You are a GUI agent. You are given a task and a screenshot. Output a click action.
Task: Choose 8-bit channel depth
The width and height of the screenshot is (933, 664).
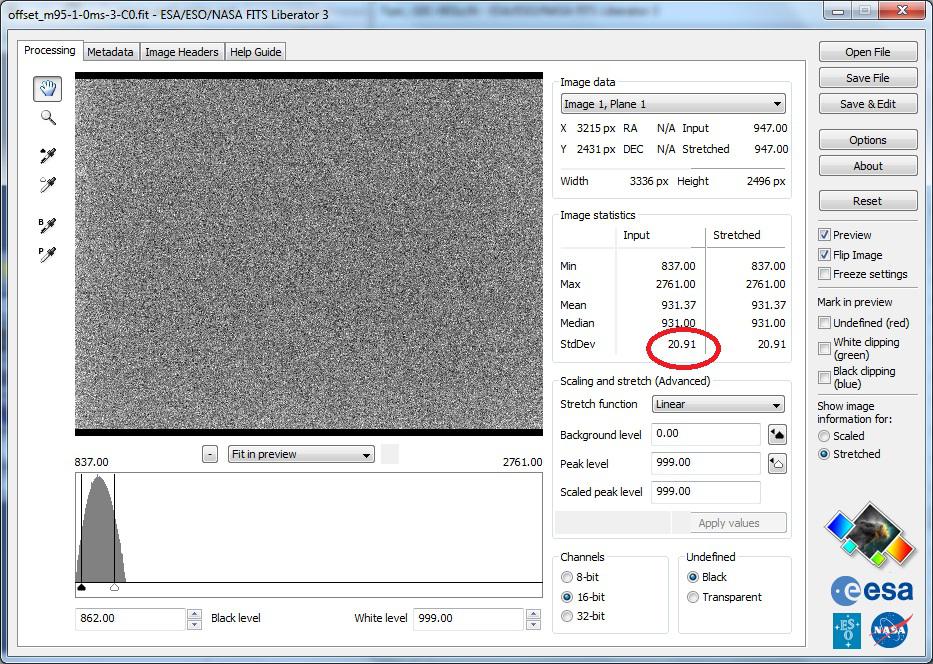[x=567, y=577]
